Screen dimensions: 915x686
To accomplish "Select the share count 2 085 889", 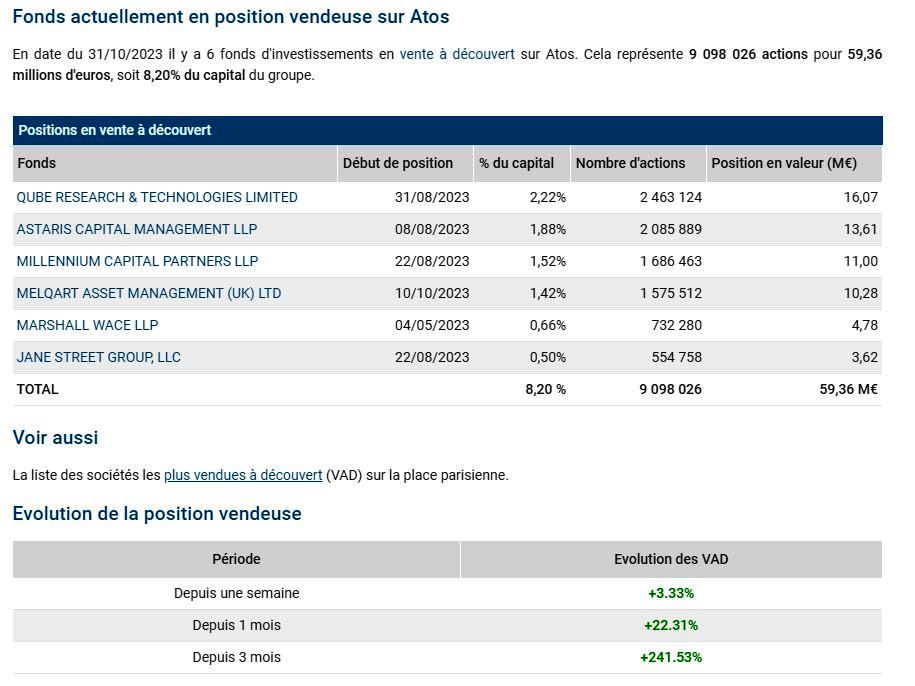I will pyautogui.click(x=671, y=229).
